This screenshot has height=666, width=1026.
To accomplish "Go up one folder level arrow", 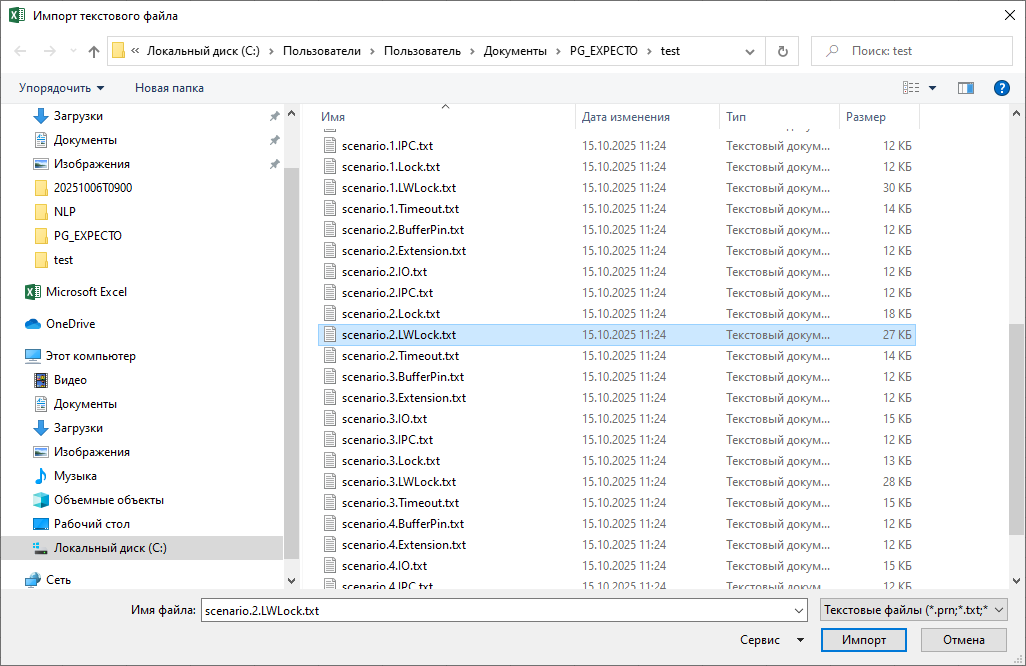I will coord(94,51).
